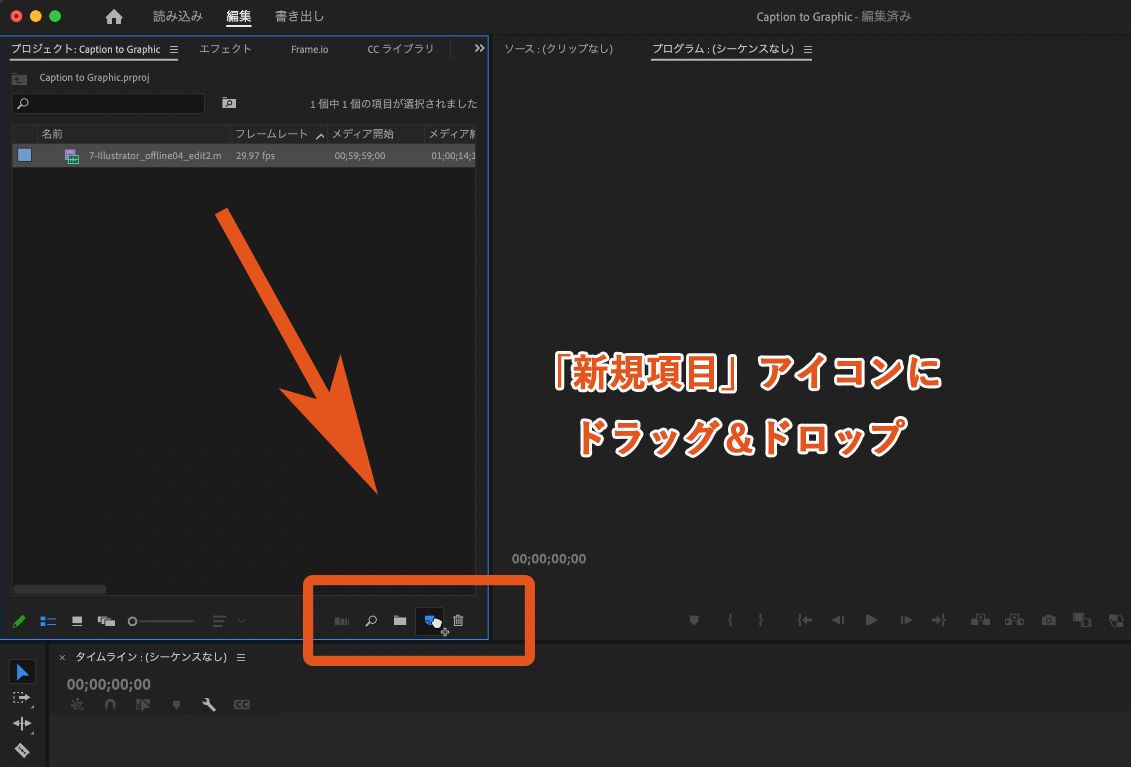The height and width of the screenshot is (767, 1131).
Task: Click the timeline Add Marker icon
Action: click(x=176, y=704)
